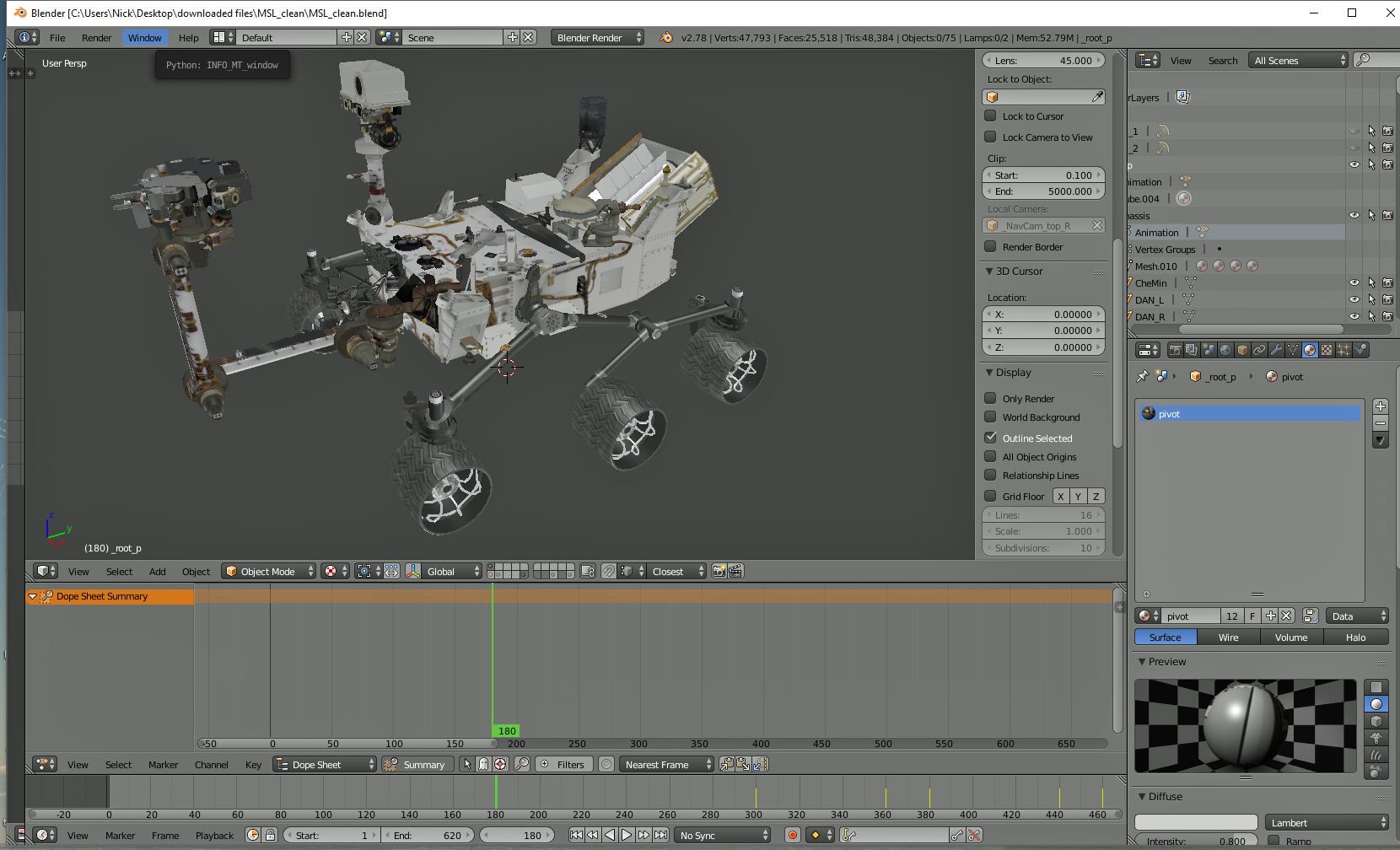Open Object Mode dropdown
The width and height of the screenshot is (1400, 850).
[269, 571]
